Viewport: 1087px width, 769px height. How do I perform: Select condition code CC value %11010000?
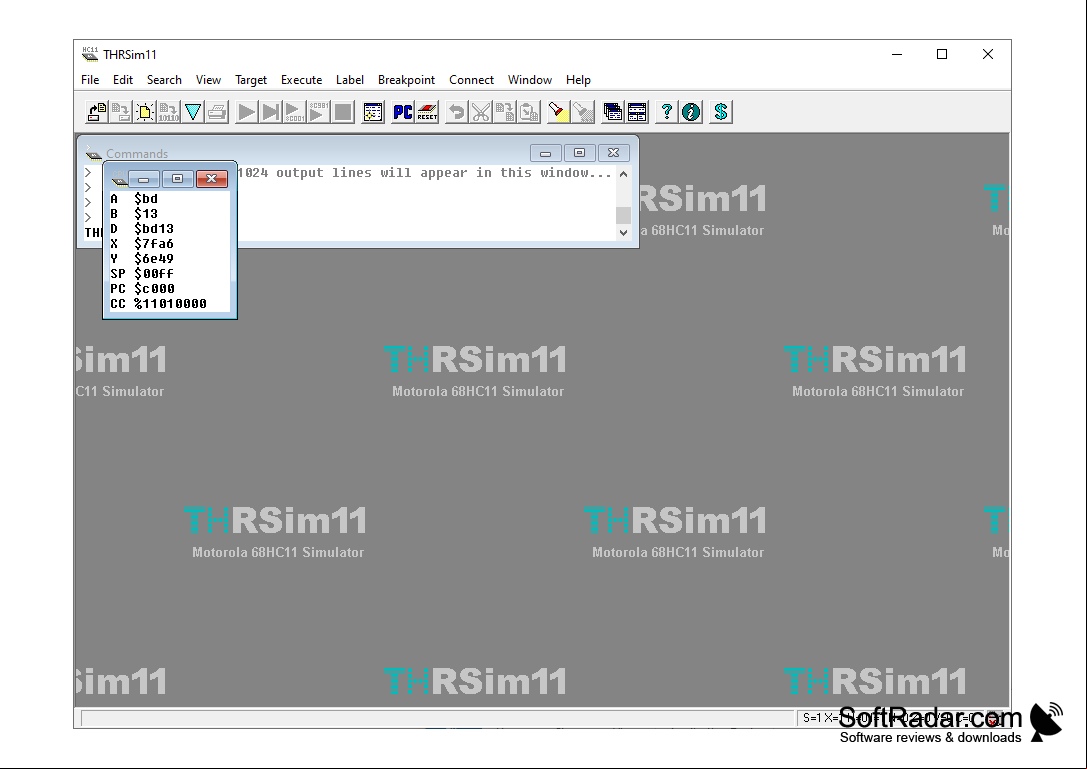(x=171, y=304)
